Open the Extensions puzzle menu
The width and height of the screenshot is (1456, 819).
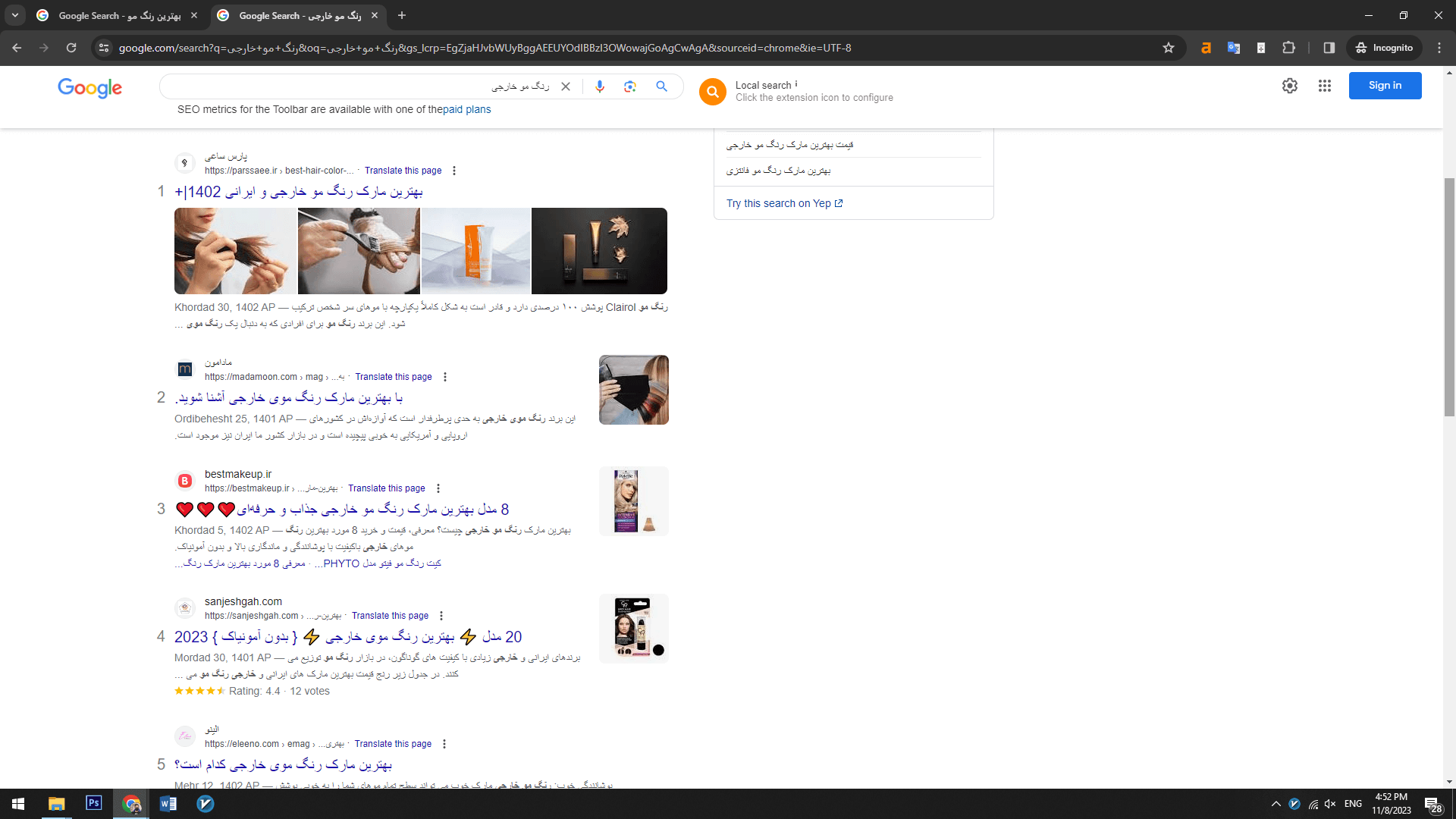click(1288, 48)
